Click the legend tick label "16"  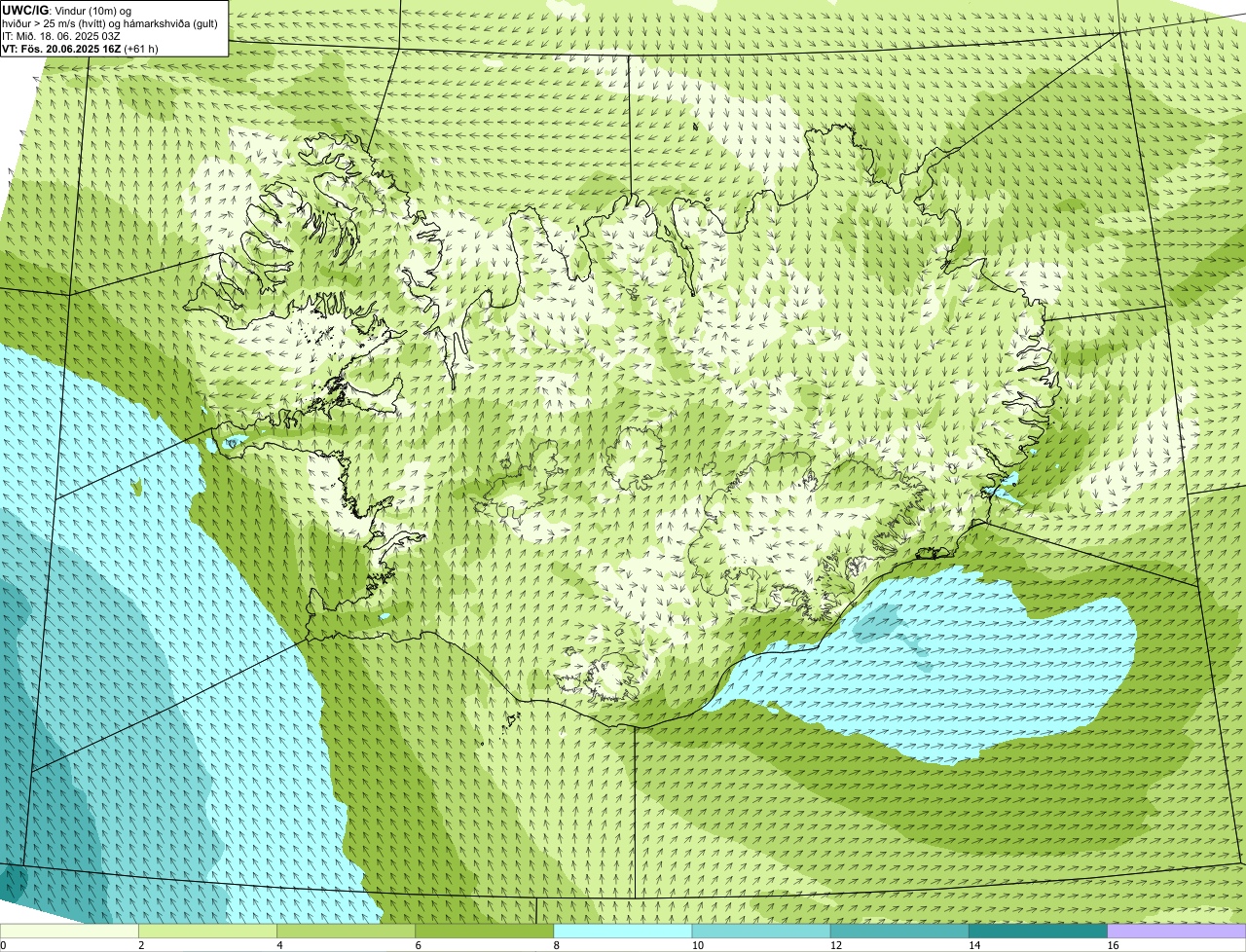[1112, 945]
